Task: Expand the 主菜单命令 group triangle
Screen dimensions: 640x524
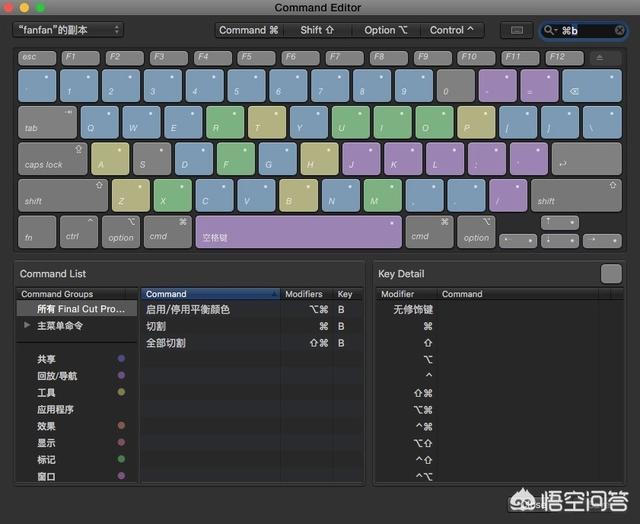Action: (27, 325)
